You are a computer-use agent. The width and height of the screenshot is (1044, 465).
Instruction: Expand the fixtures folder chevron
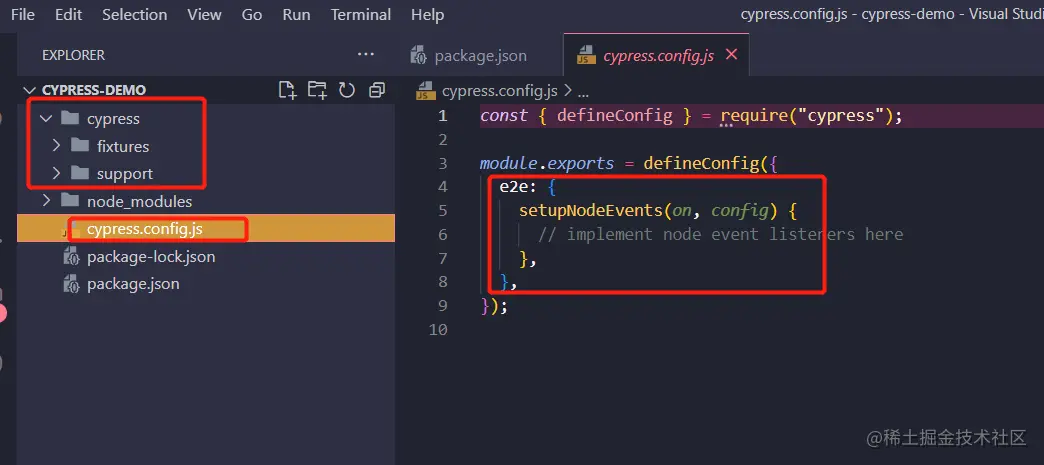56,146
